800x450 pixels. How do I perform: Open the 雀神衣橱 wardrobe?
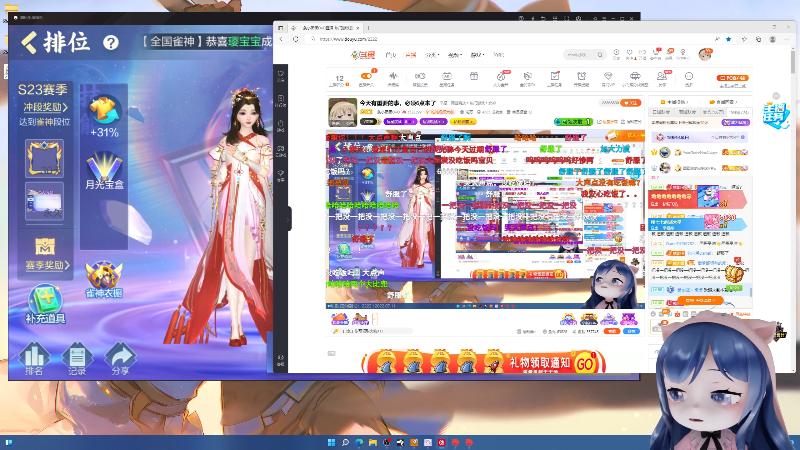tap(104, 280)
